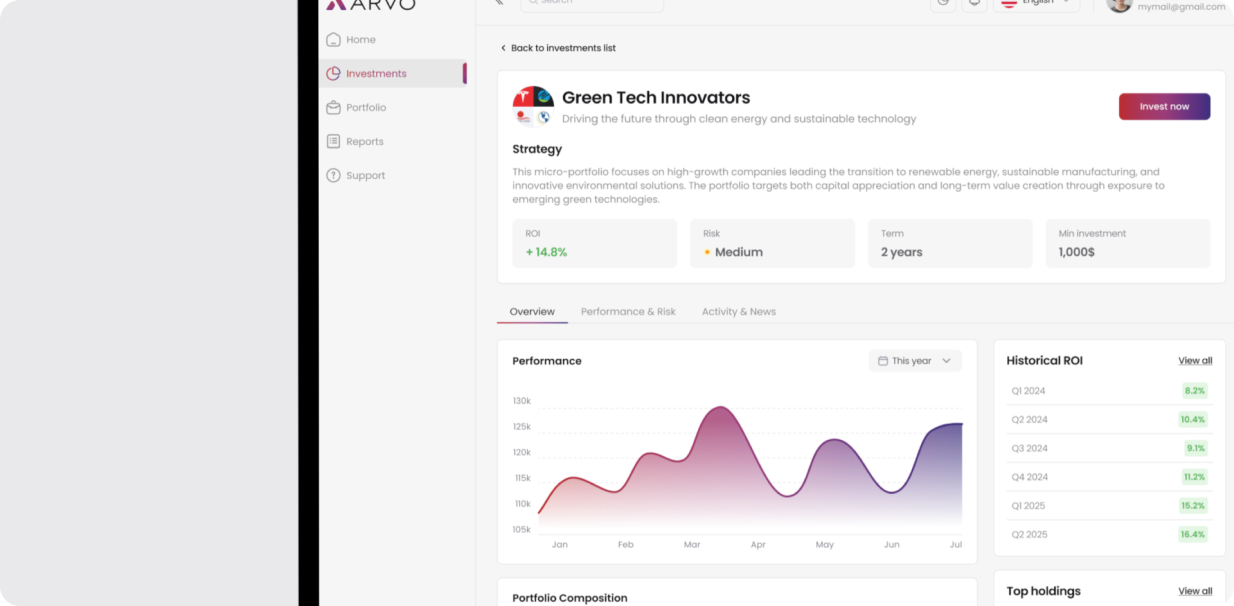The image size is (1234, 606).
Task: Click the back arrow before investments list
Action: pyautogui.click(x=503, y=48)
